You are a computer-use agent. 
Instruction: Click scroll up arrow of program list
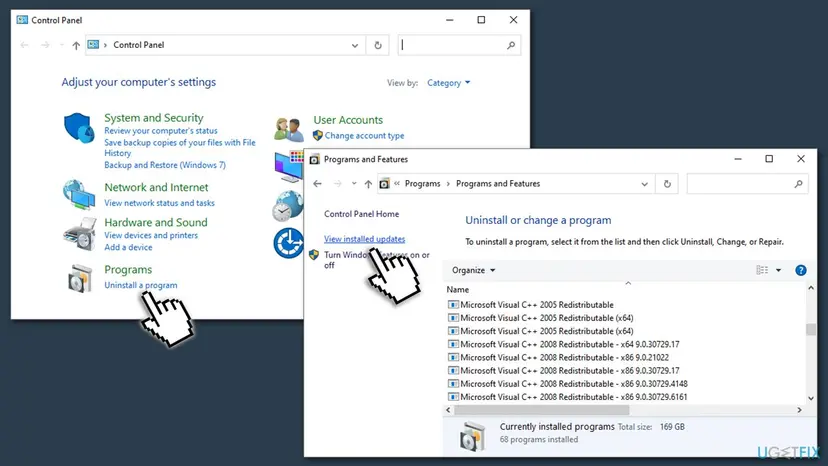811,288
